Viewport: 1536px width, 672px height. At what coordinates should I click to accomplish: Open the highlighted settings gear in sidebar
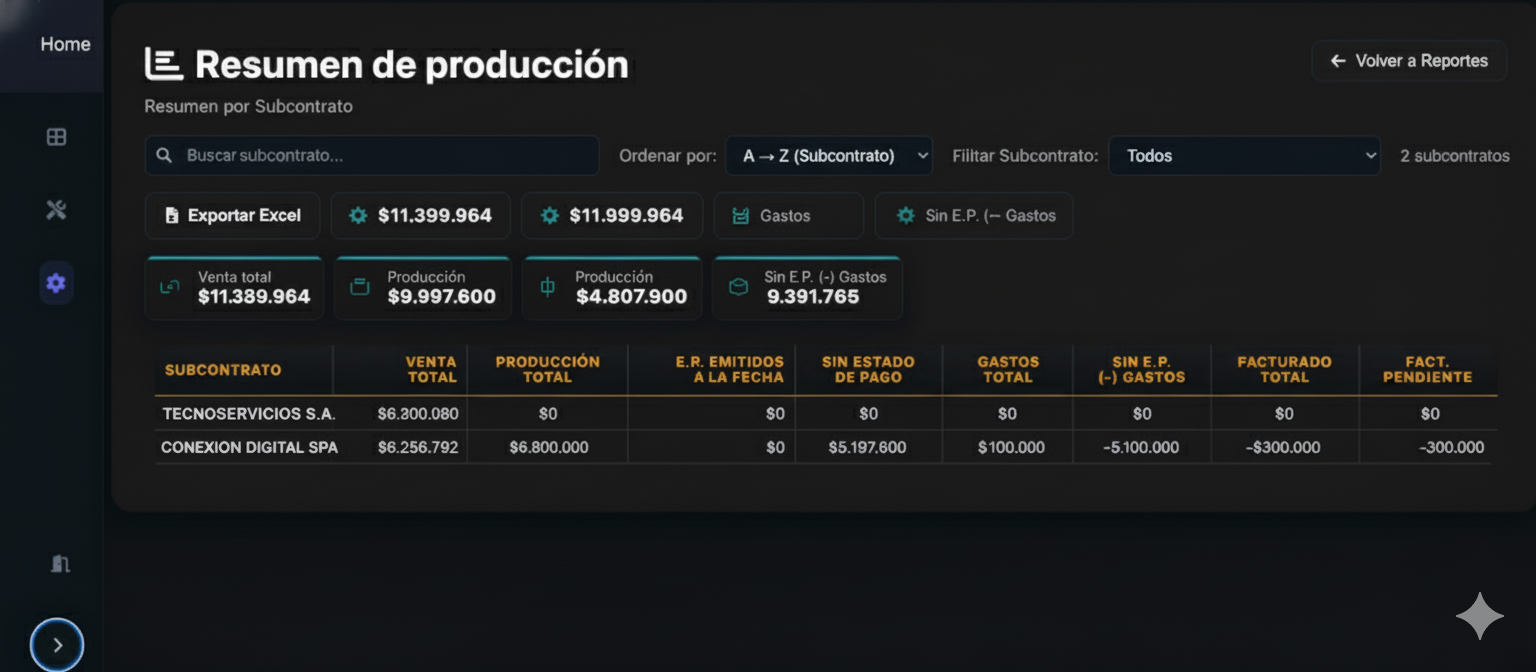[x=55, y=283]
